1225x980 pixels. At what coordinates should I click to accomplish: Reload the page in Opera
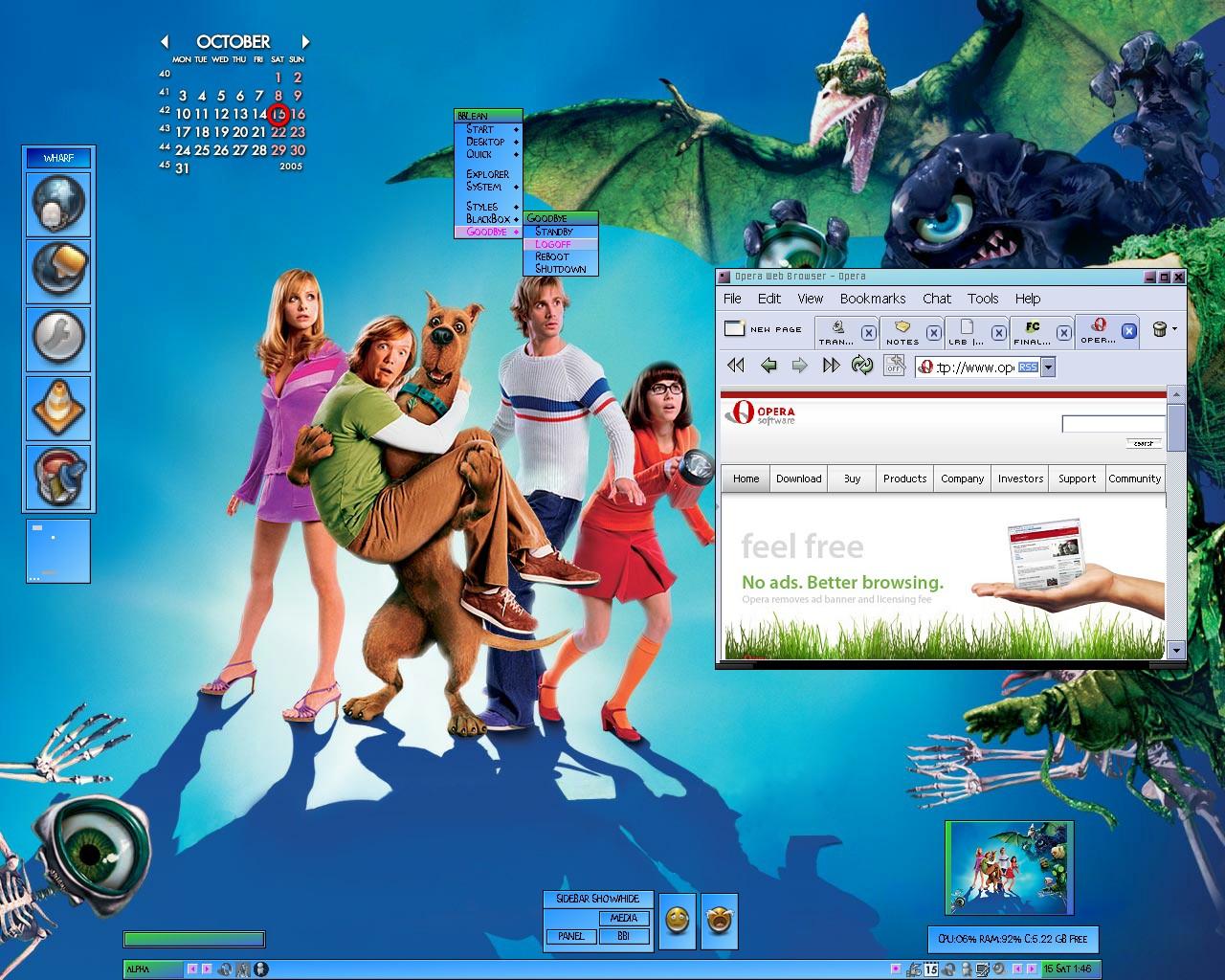tap(862, 365)
